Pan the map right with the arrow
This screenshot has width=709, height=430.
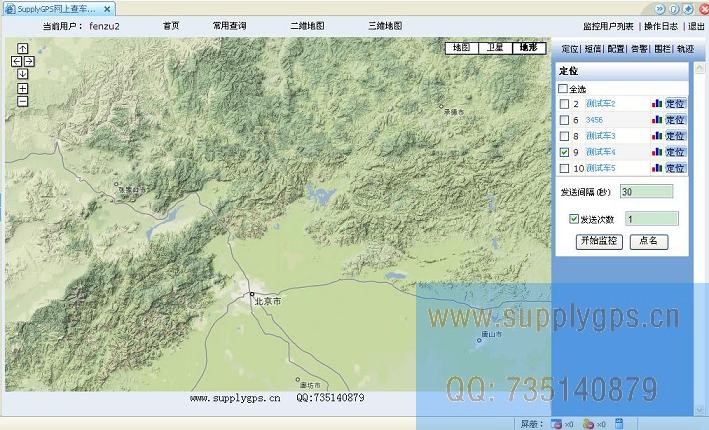(29, 61)
